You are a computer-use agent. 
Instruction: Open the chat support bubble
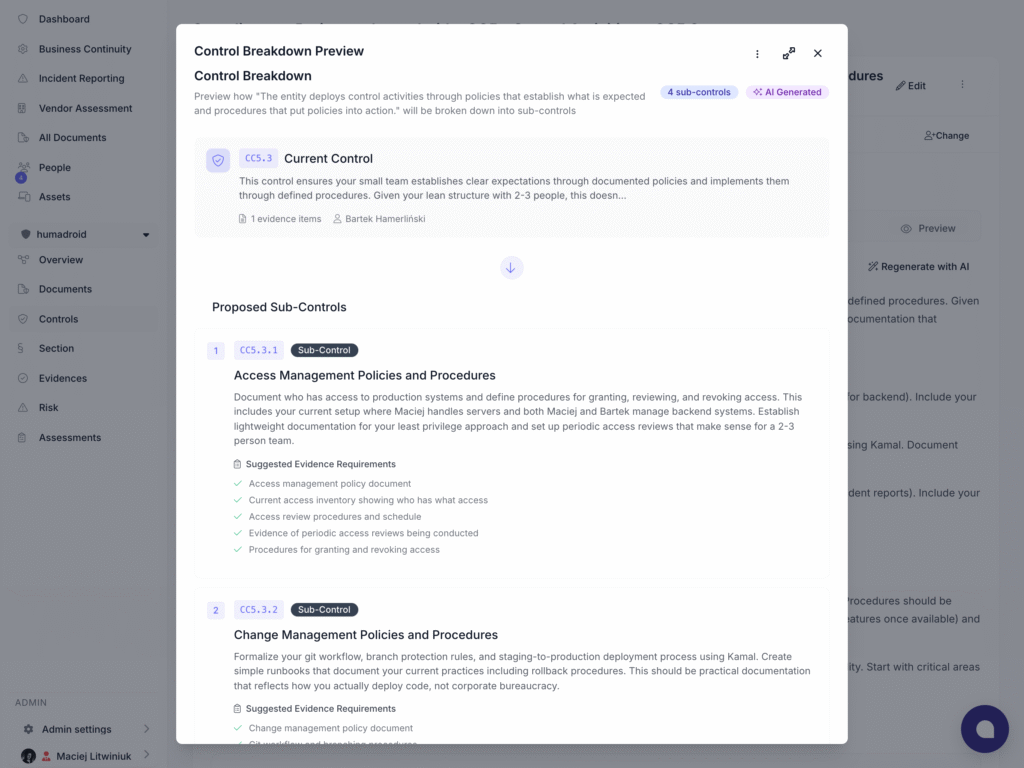(984, 729)
